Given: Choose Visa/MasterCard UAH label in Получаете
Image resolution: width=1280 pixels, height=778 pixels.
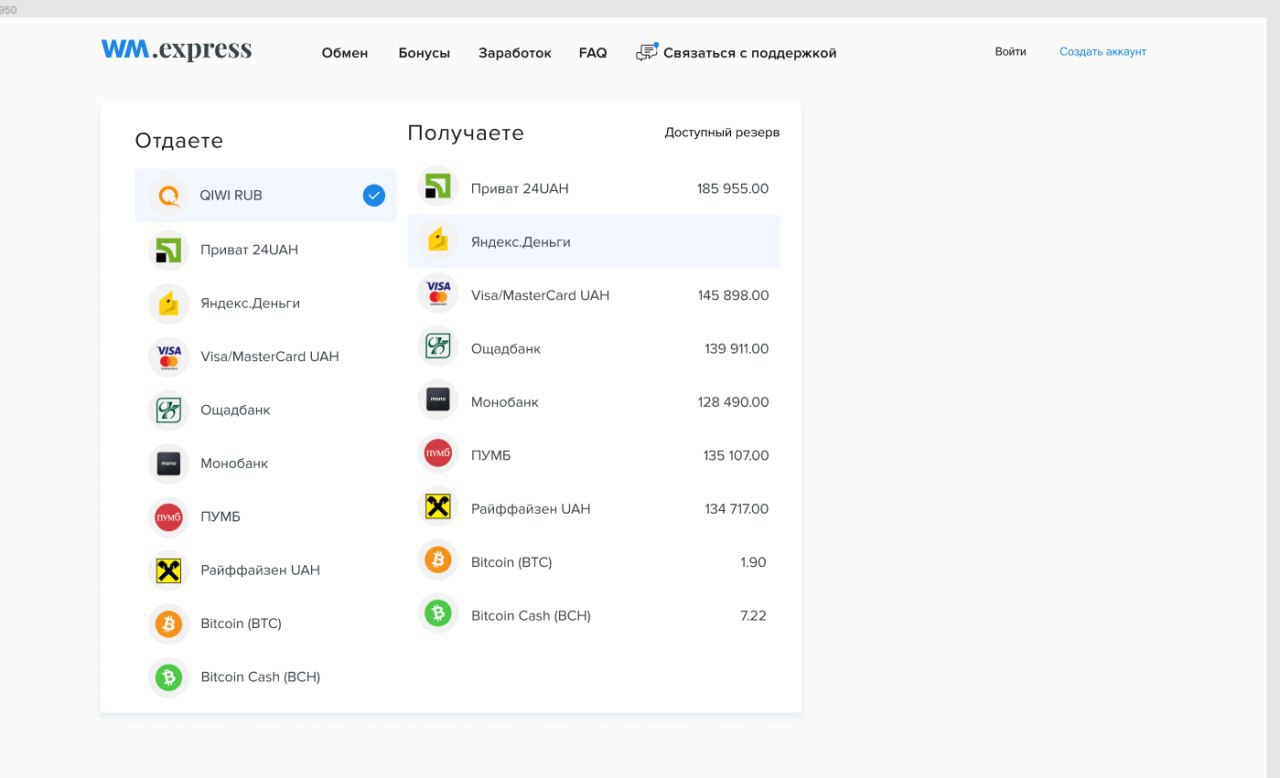Looking at the screenshot, I should 540,295.
